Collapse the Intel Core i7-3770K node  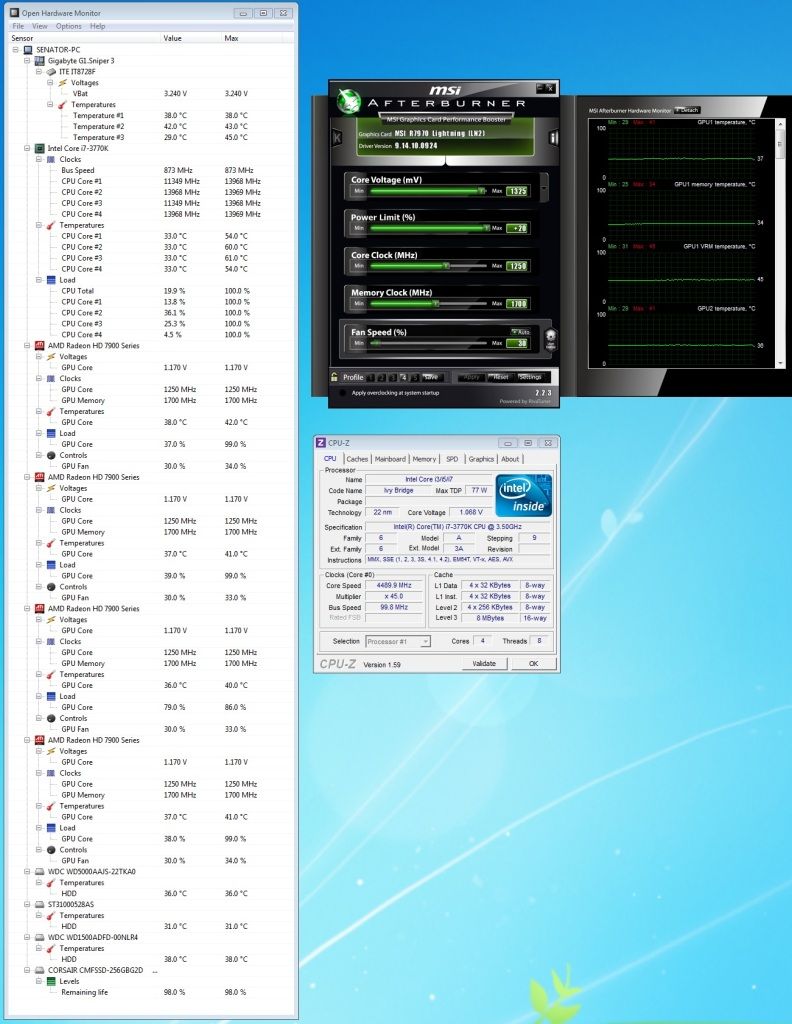pyautogui.click(x=27, y=148)
